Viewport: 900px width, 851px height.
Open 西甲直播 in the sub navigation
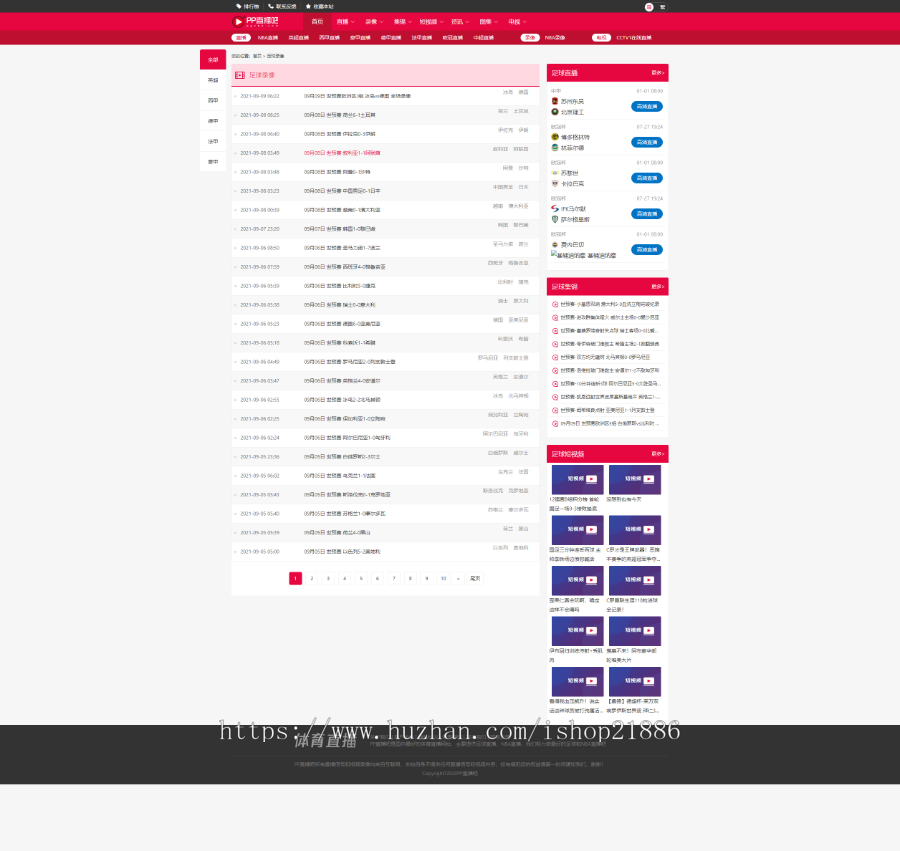(x=329, y=38)
